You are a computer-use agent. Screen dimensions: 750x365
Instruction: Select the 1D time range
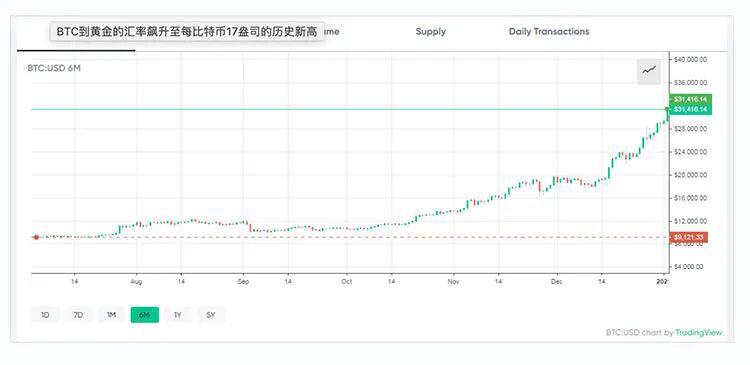coord(45,315)
